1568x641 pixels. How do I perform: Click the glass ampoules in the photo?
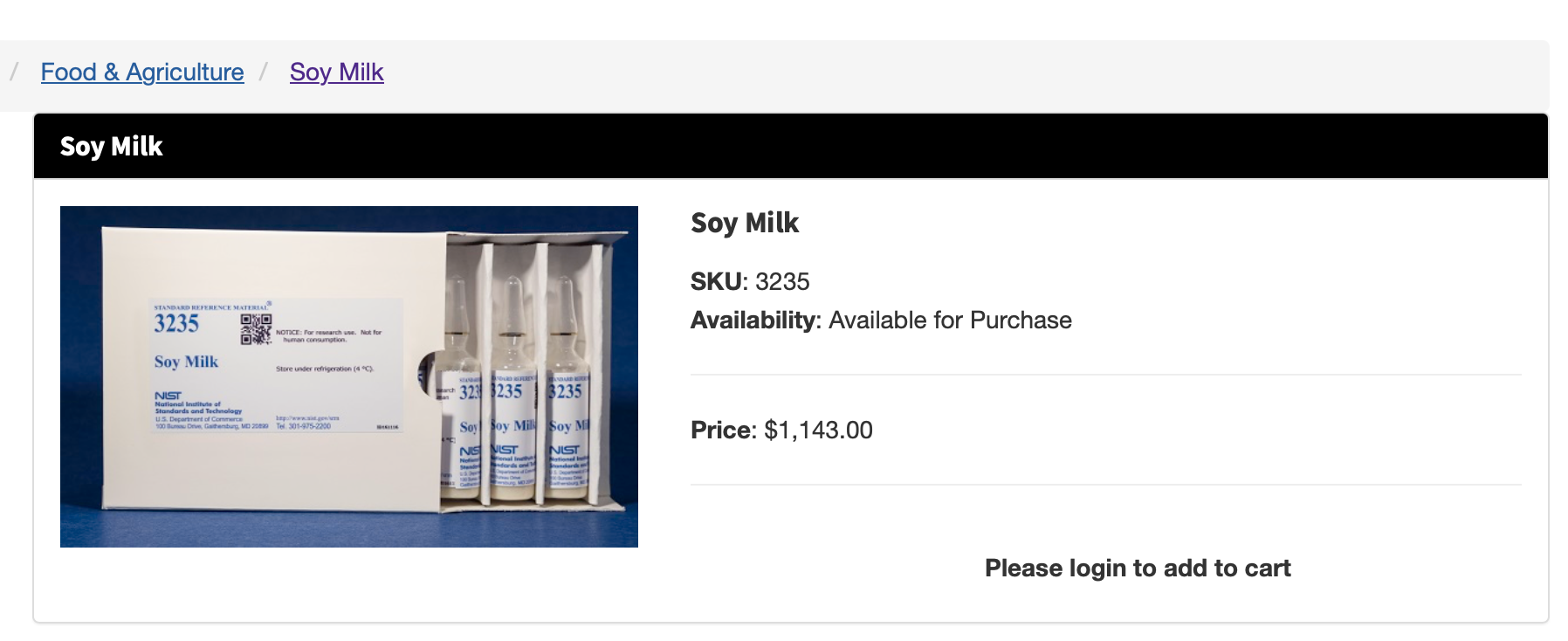coord(515,389)
